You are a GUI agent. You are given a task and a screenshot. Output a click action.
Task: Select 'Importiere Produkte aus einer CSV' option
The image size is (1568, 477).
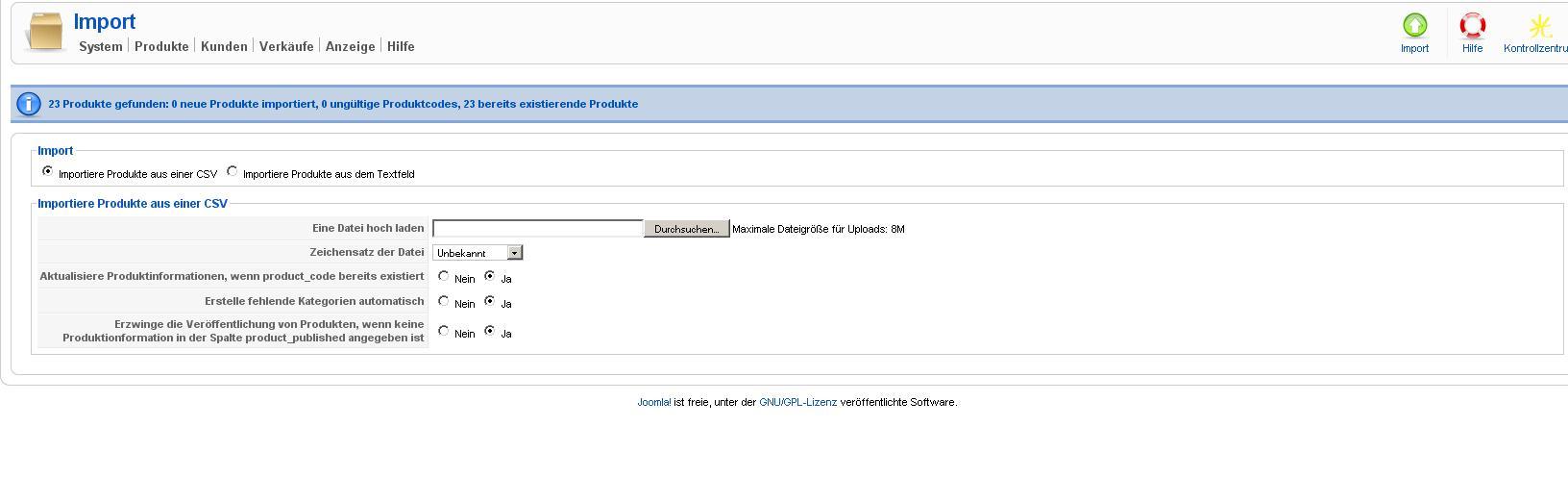[x=48, y=171]
